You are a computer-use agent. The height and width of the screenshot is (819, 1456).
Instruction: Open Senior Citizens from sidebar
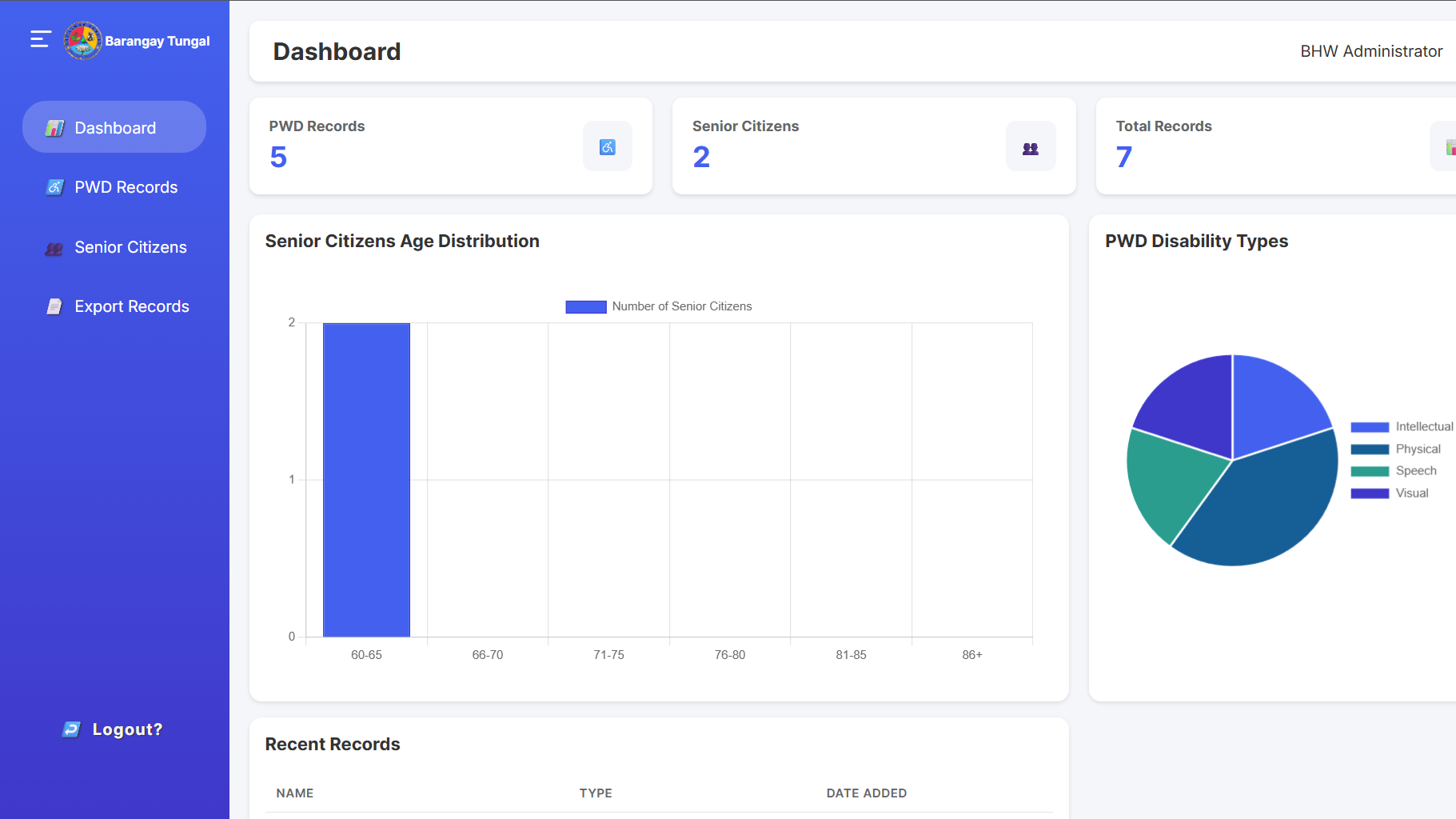130,247
